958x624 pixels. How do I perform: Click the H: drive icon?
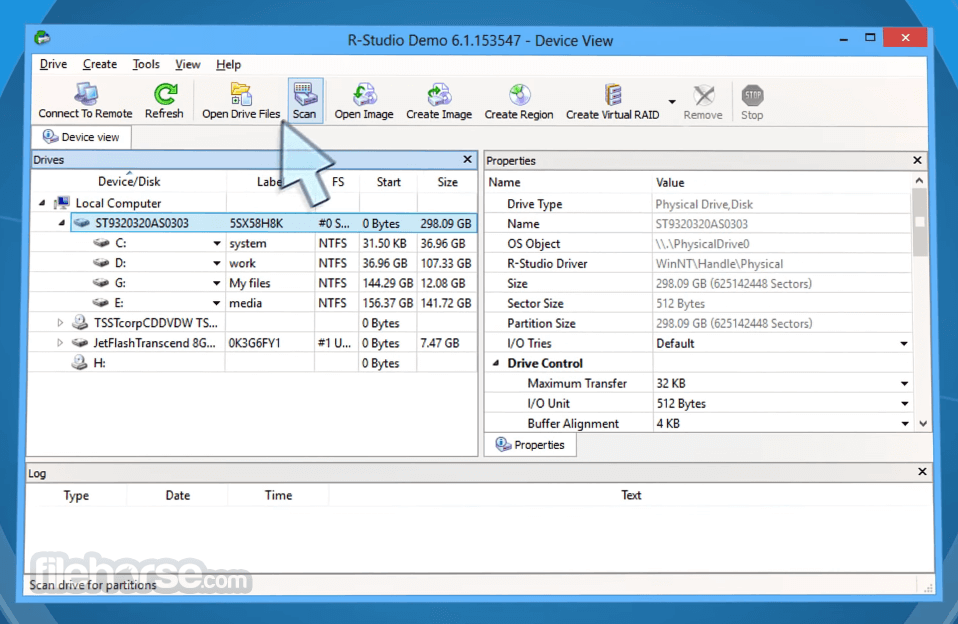79,362
